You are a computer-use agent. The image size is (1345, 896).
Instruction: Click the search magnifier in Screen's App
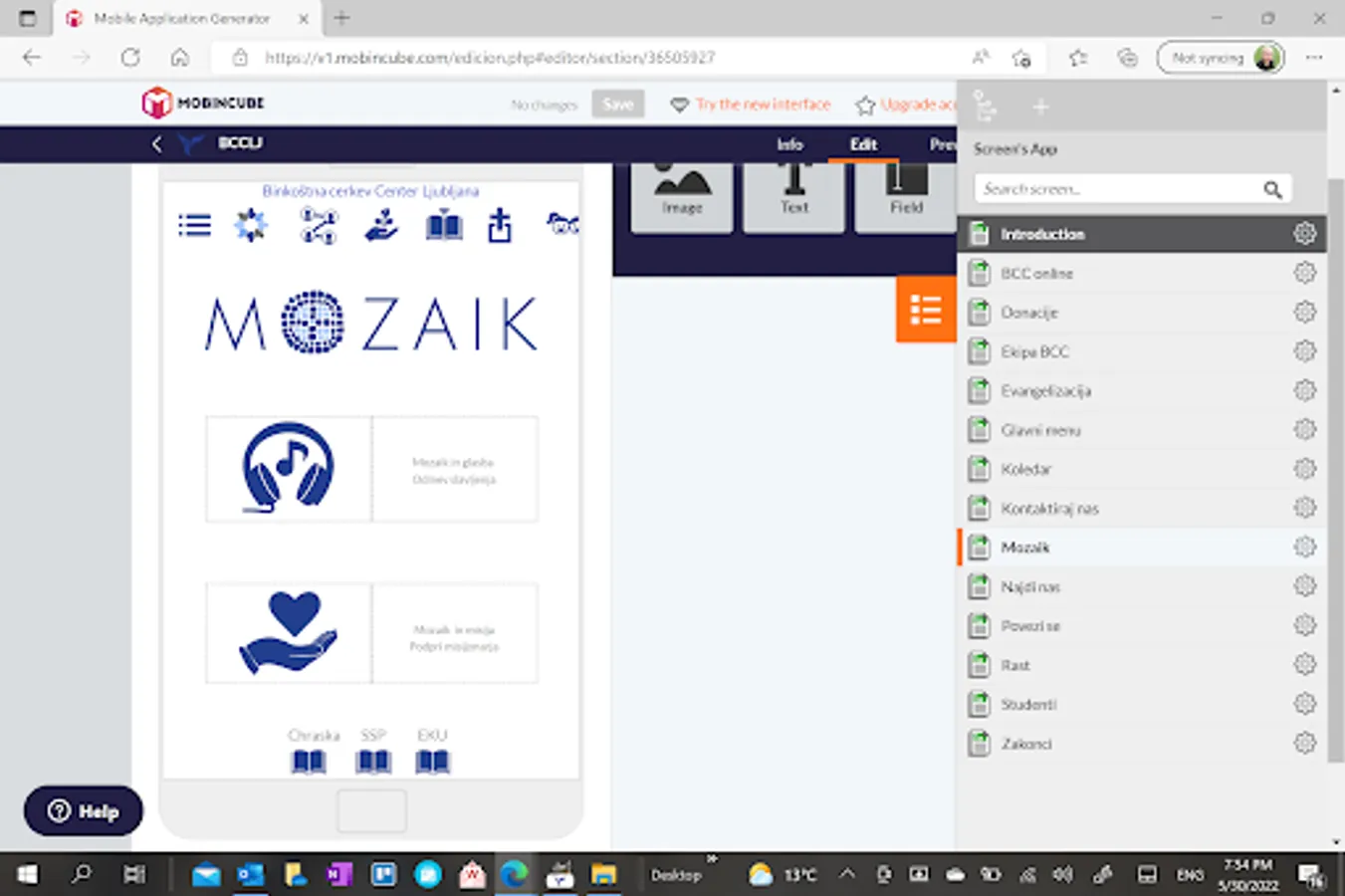(1272, 189)
